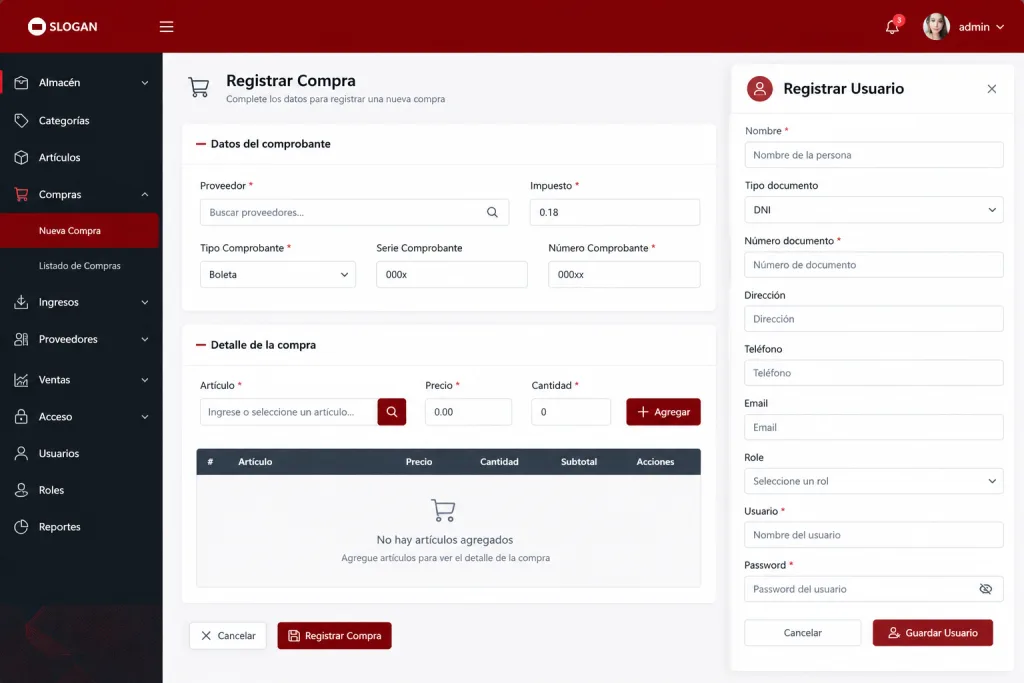Viewport: 1024px width, 683px height.
Task: Click the admin profile avatar
Action: pyautogui.click(x=936, y=27)
